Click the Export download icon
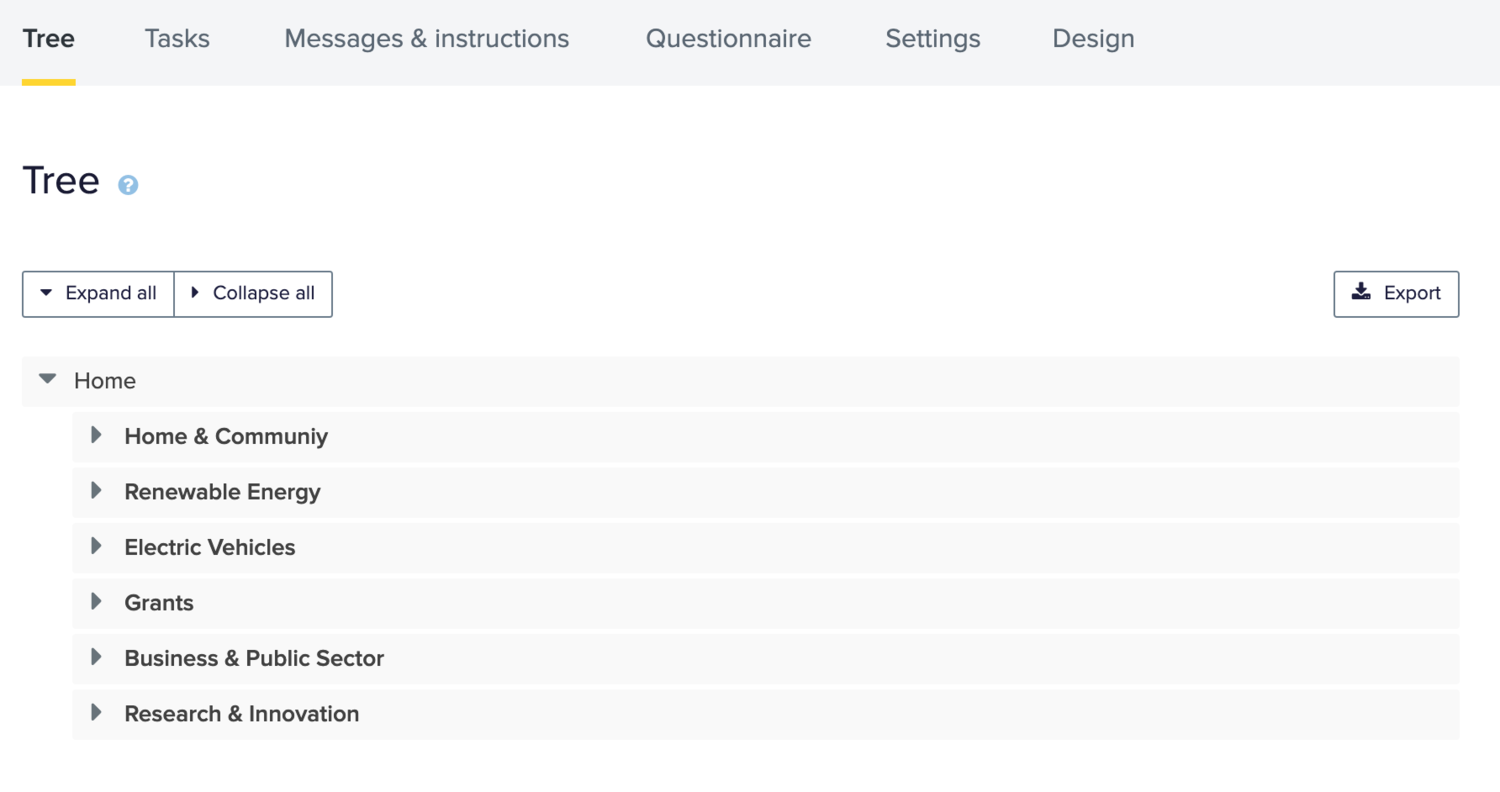 coord(1361,292)
